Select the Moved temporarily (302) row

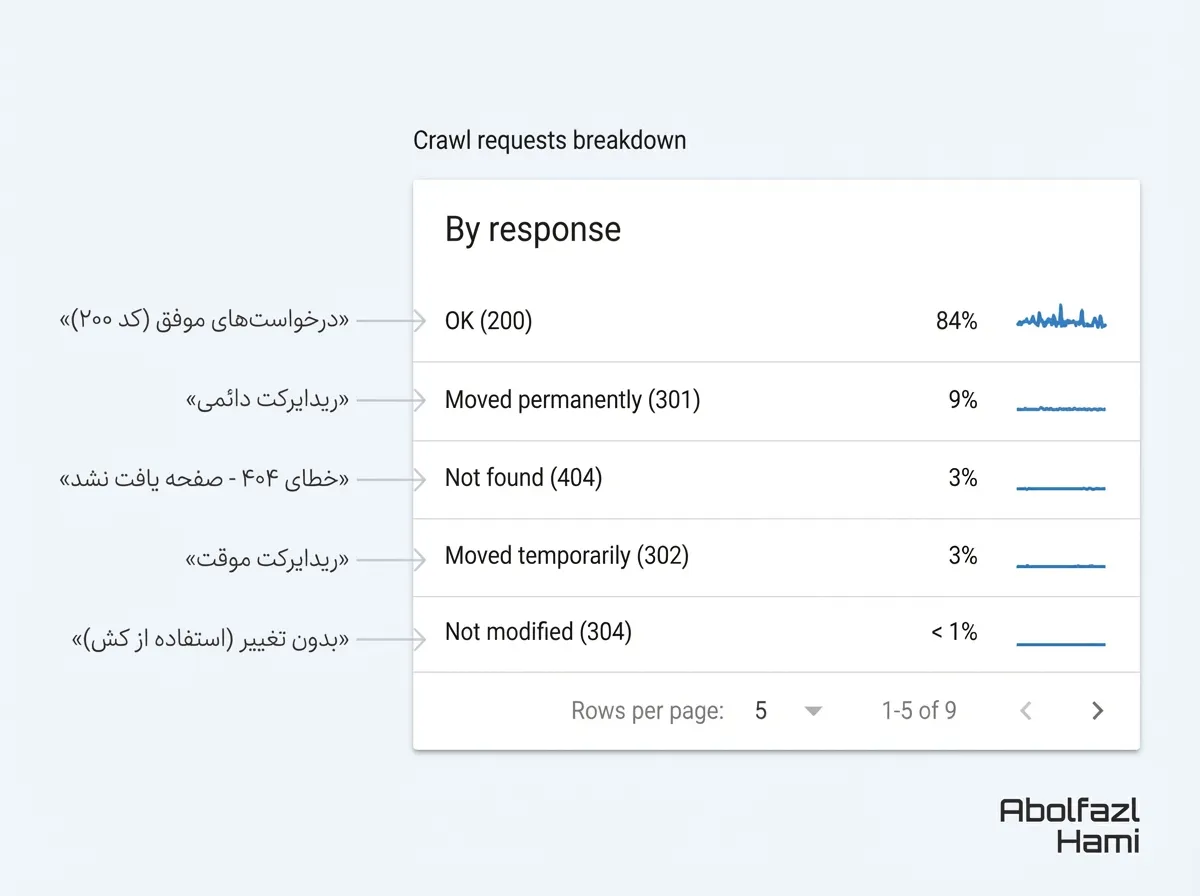point(567,556)
